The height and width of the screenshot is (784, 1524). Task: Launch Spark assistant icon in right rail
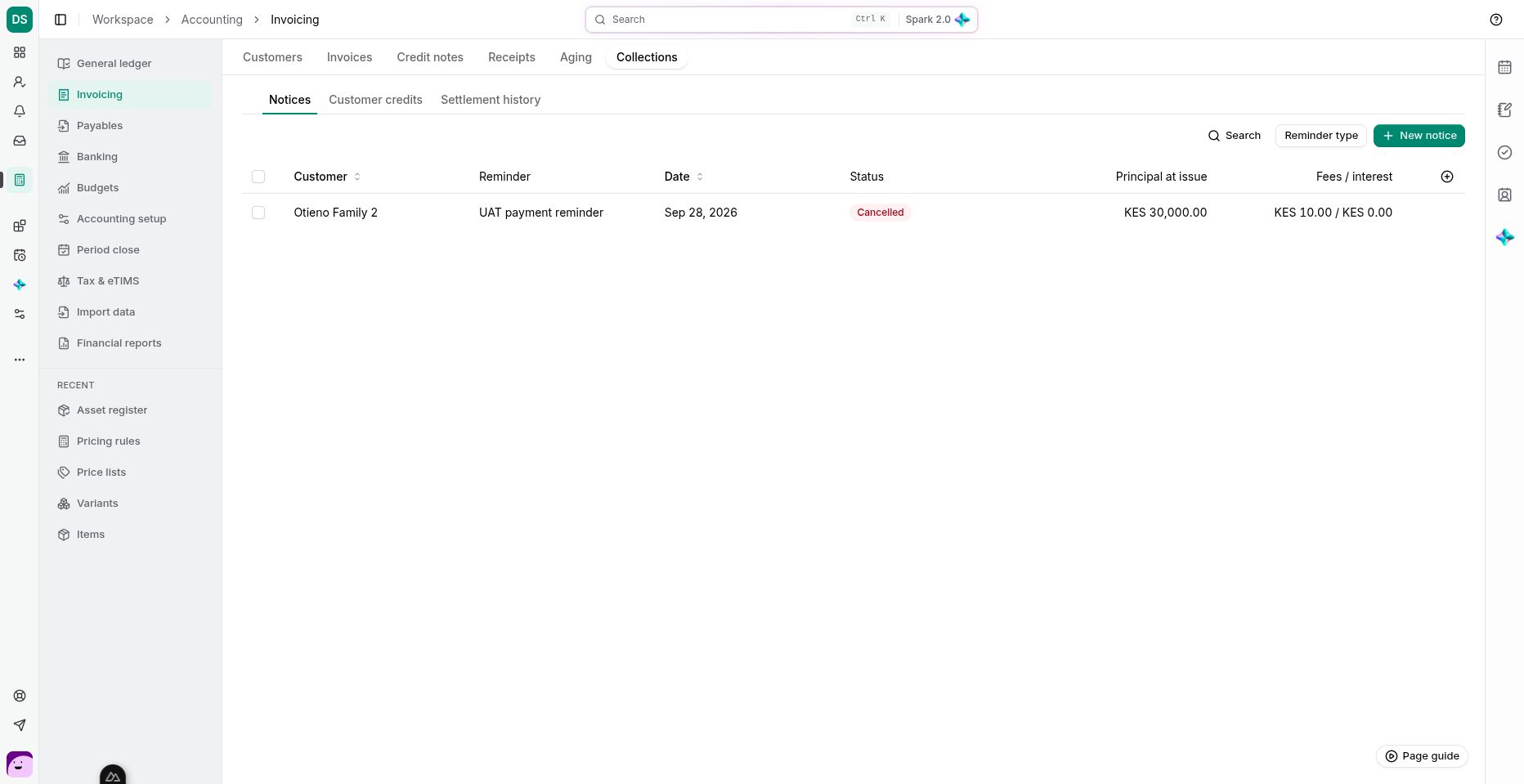(1504, 237)
